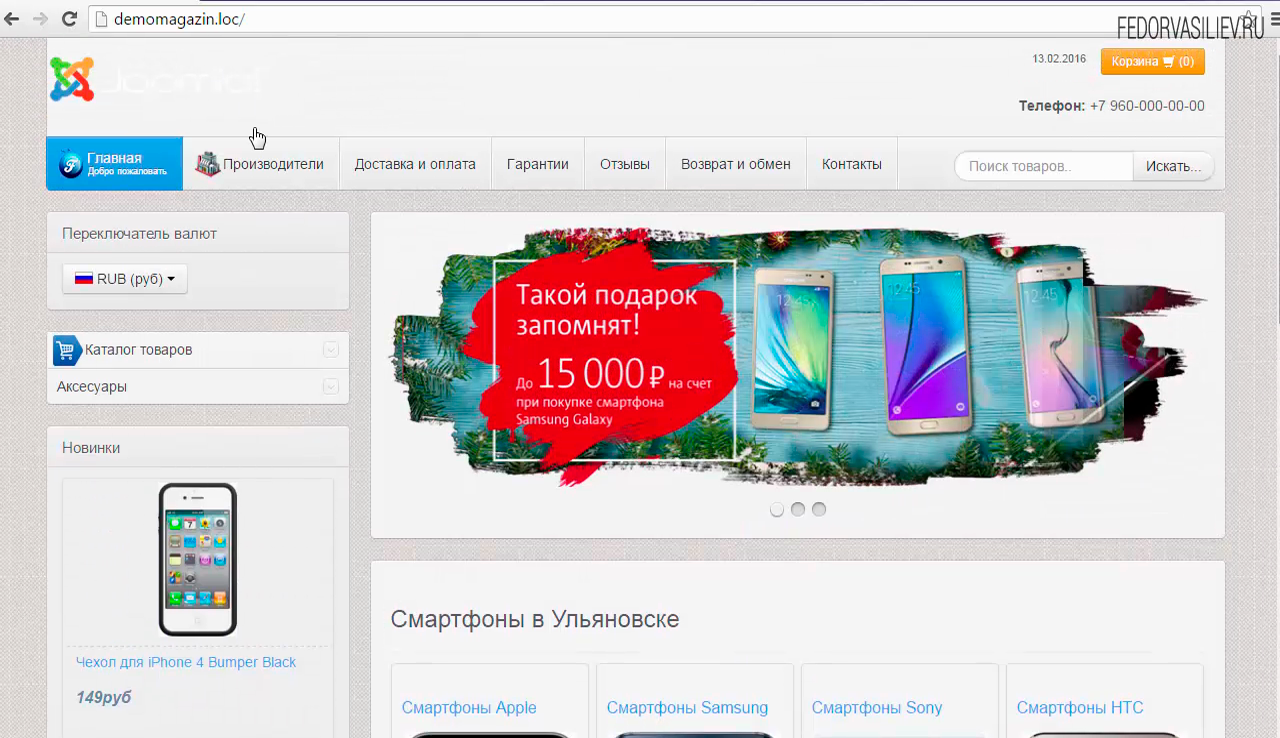
Task: Open the Смартфоны HTC category
Action: point(1080,708)
